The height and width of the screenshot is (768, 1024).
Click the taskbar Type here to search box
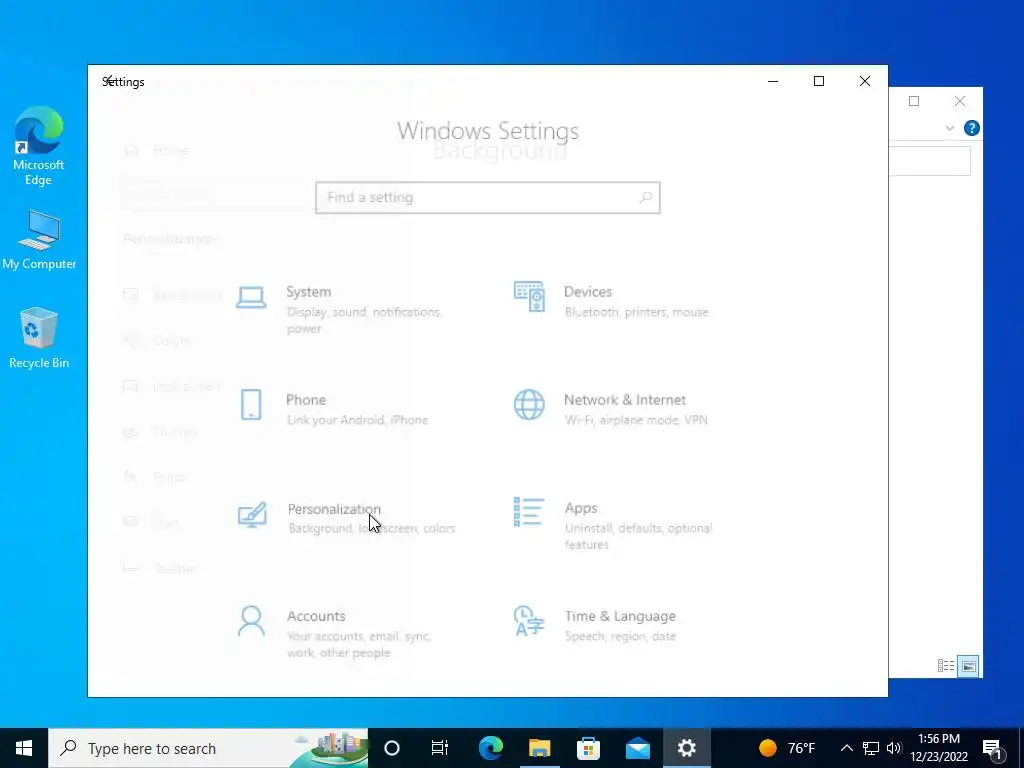tap(208, 748)
